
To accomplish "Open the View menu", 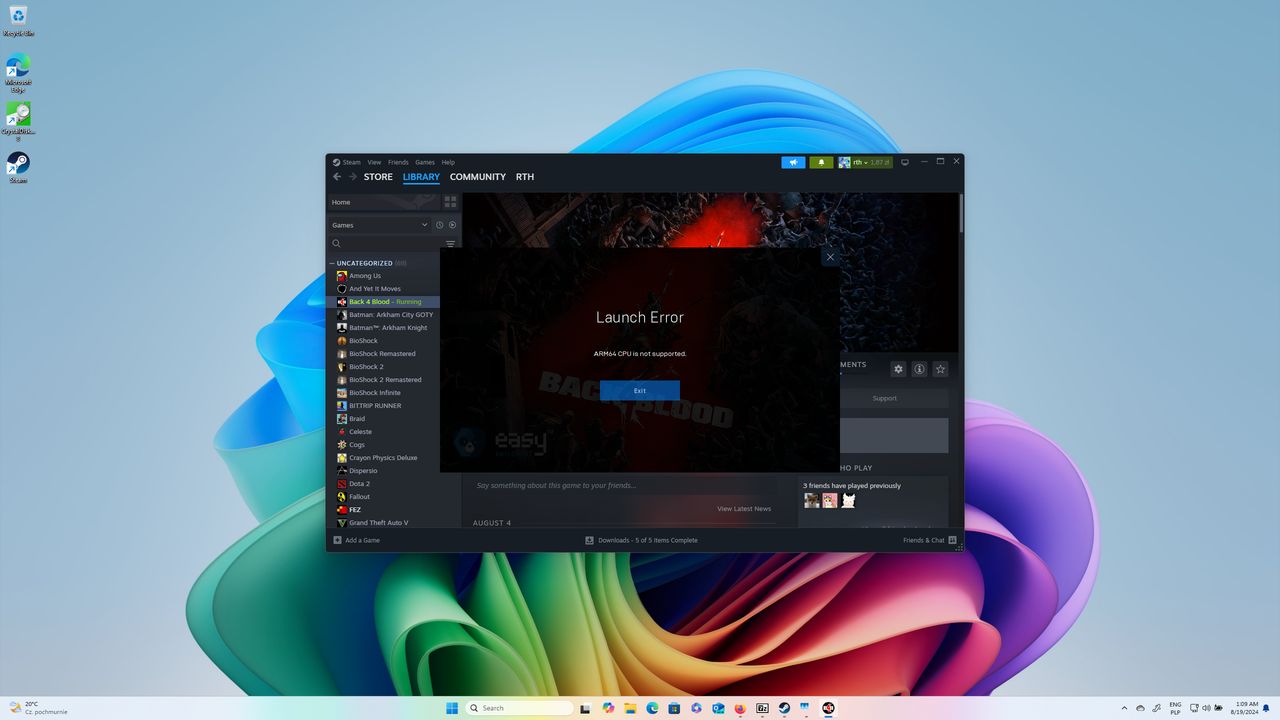I will tap(374, 162).
